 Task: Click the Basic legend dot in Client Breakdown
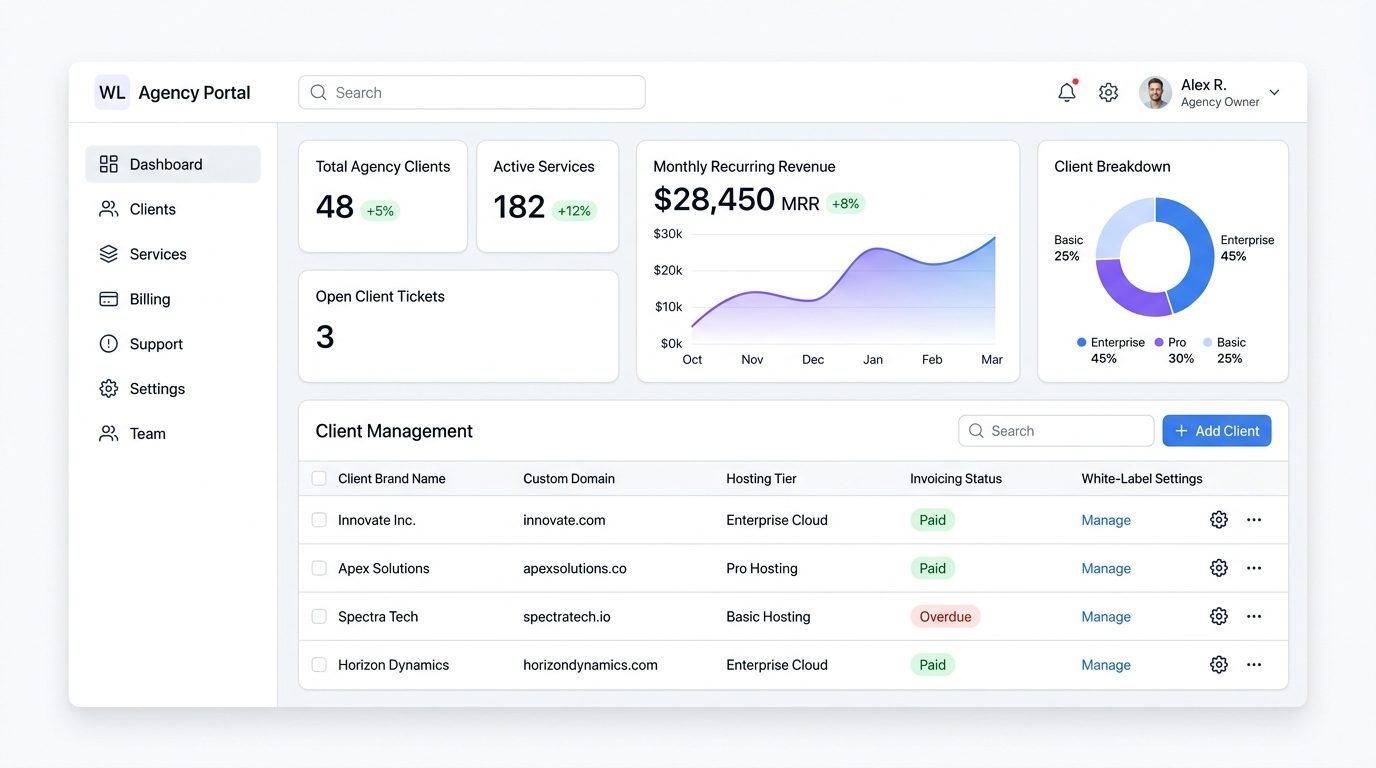tap(1208, 342)
